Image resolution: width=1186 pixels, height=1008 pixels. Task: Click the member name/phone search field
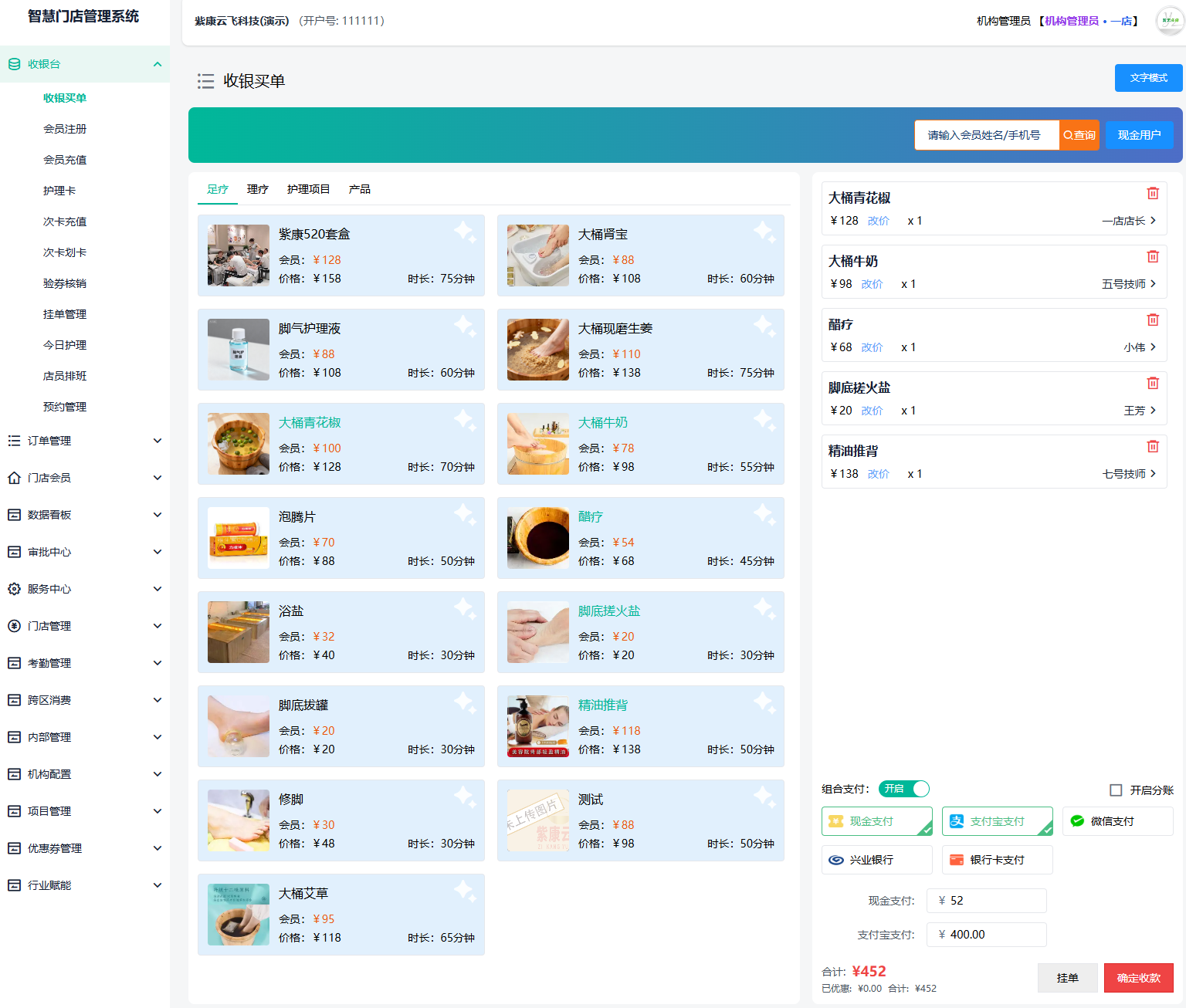pyautogui.click(x=987, y=135)
